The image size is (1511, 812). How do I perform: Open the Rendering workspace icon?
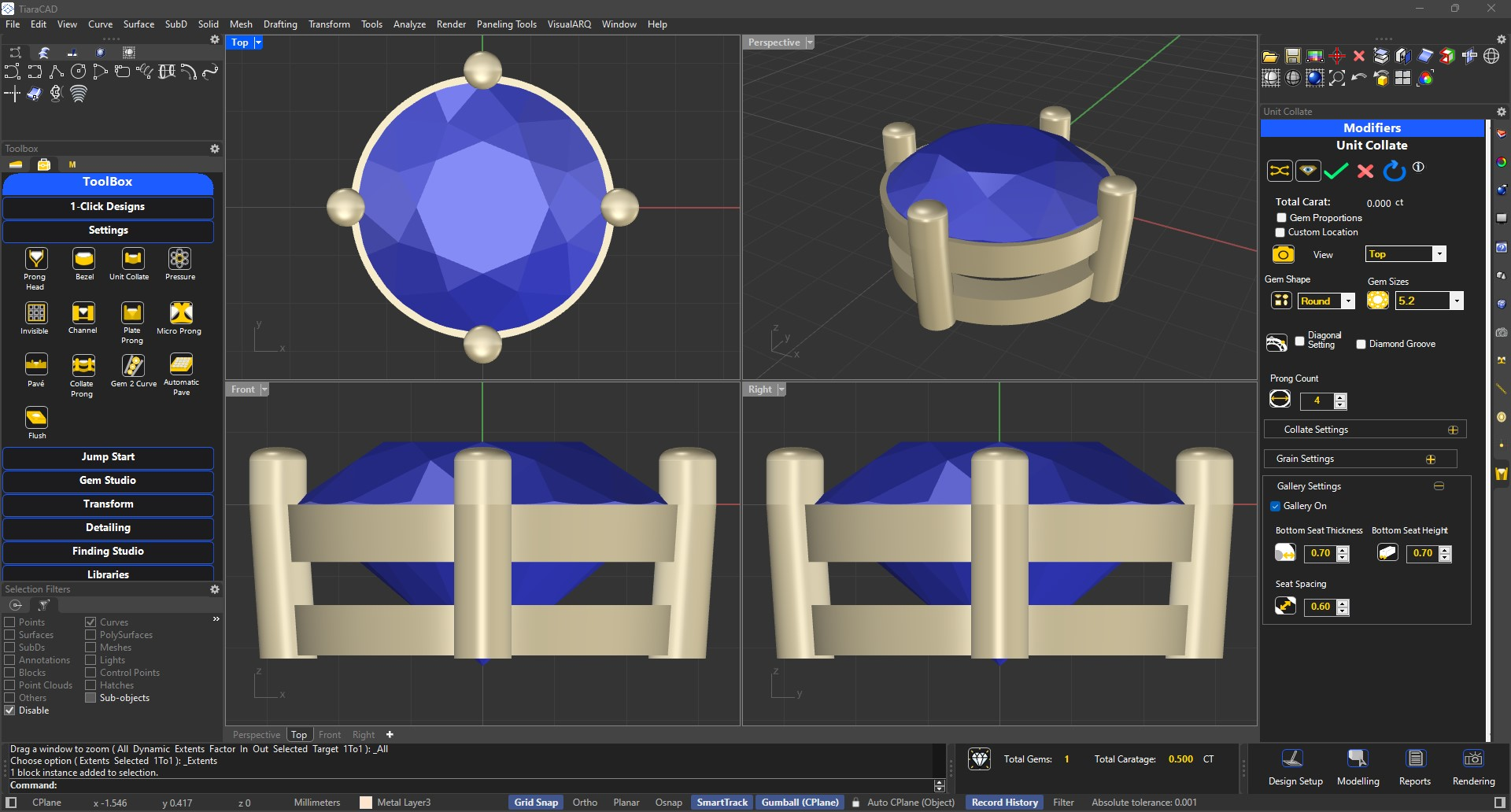(x=1472, y=760)
